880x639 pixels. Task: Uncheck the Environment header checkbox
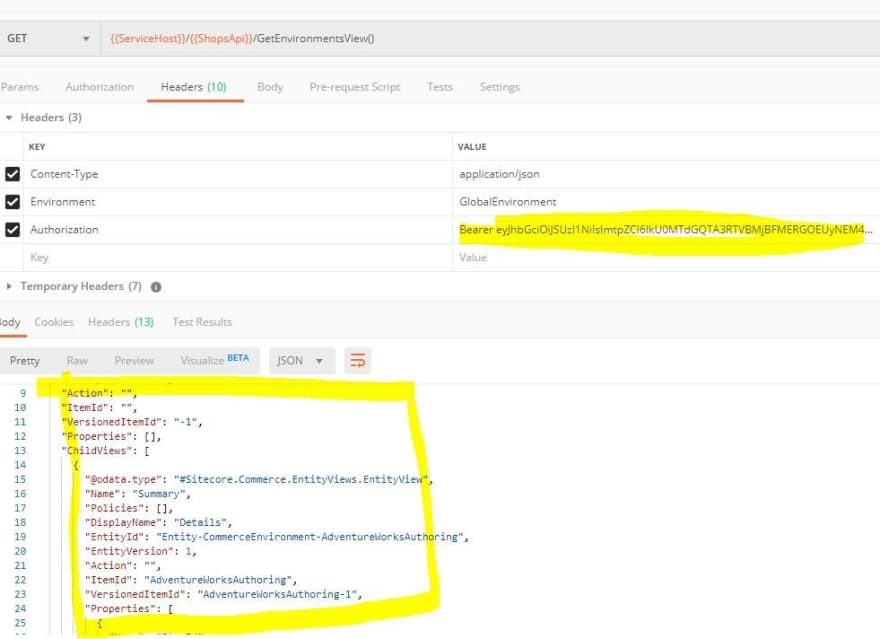tap(12, 201)
